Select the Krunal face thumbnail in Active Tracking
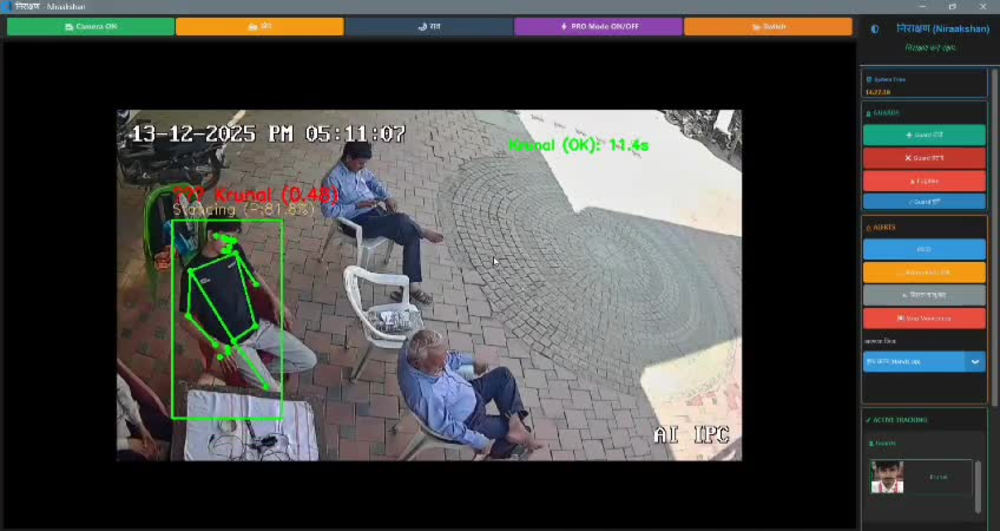 pos(887,477)
